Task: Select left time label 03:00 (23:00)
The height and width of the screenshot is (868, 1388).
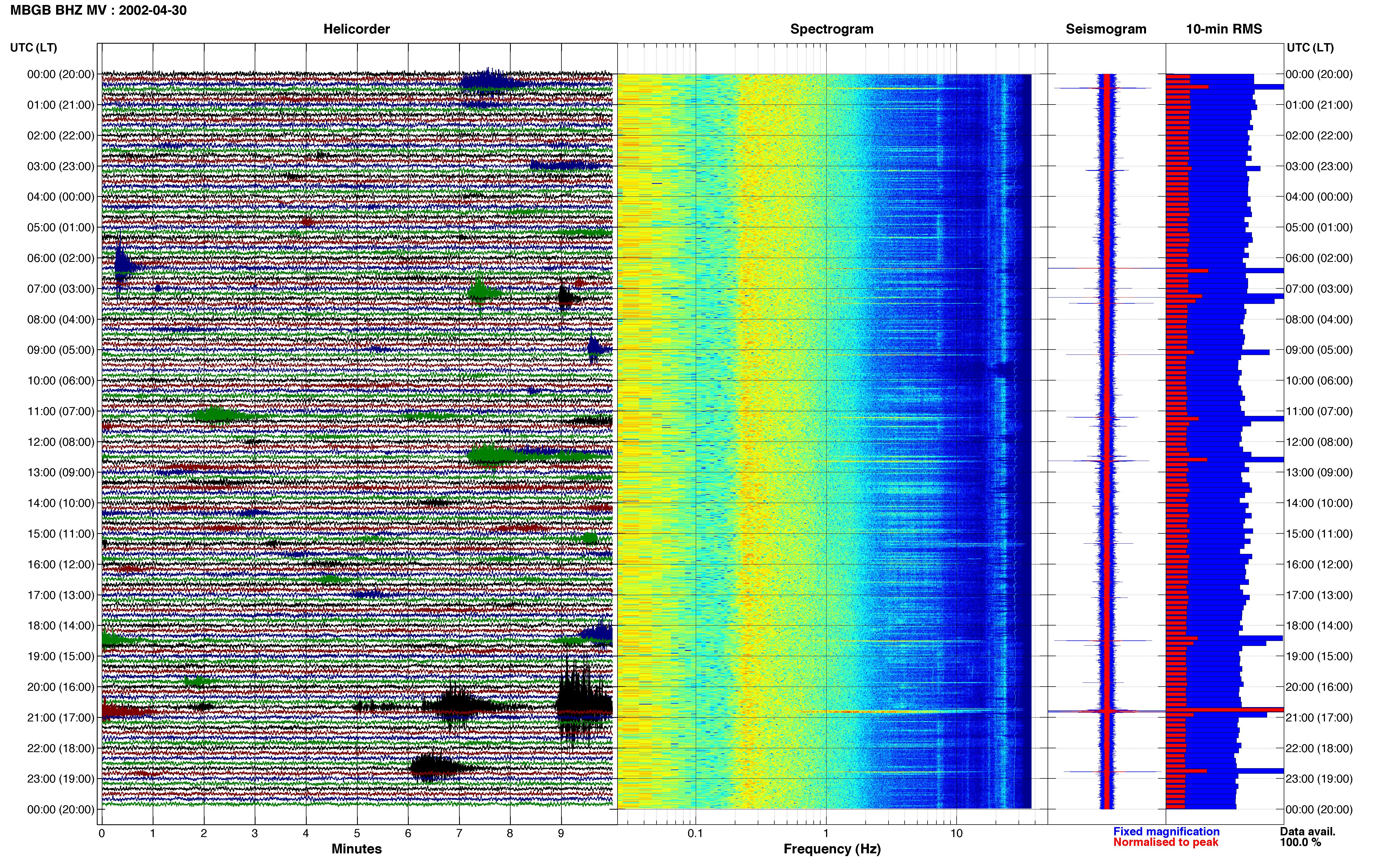Action: click(61, 166)
